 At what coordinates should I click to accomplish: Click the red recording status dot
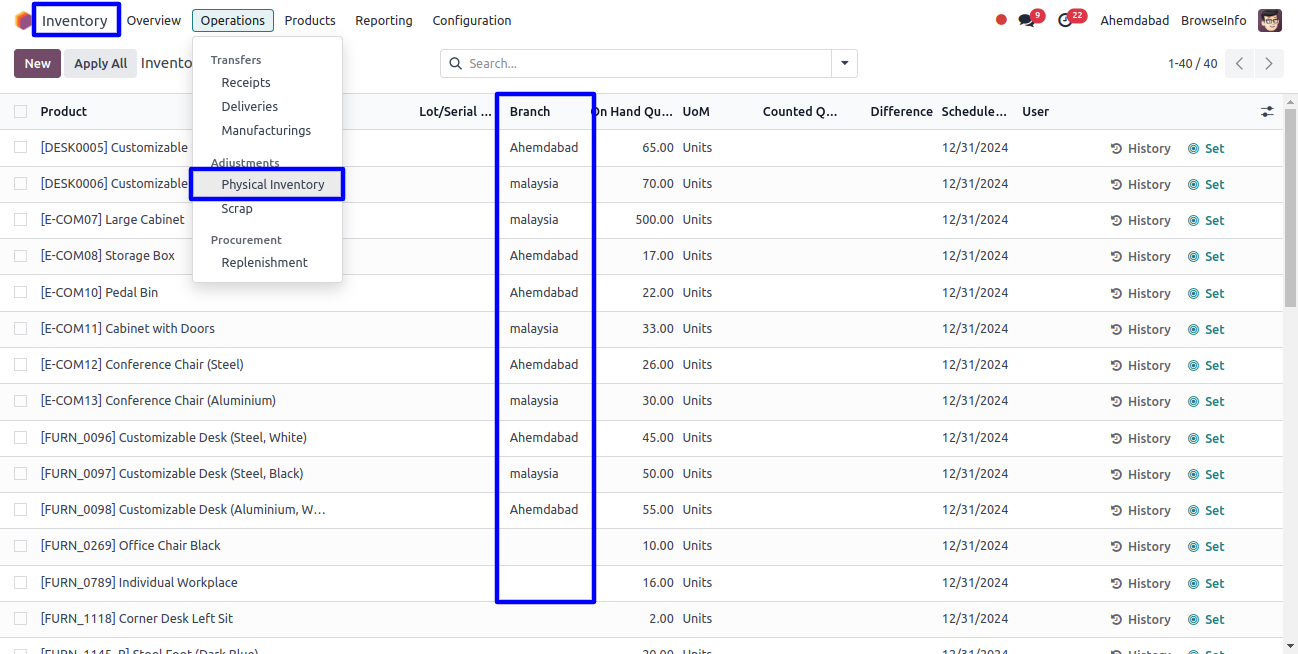pos(1001,20)
